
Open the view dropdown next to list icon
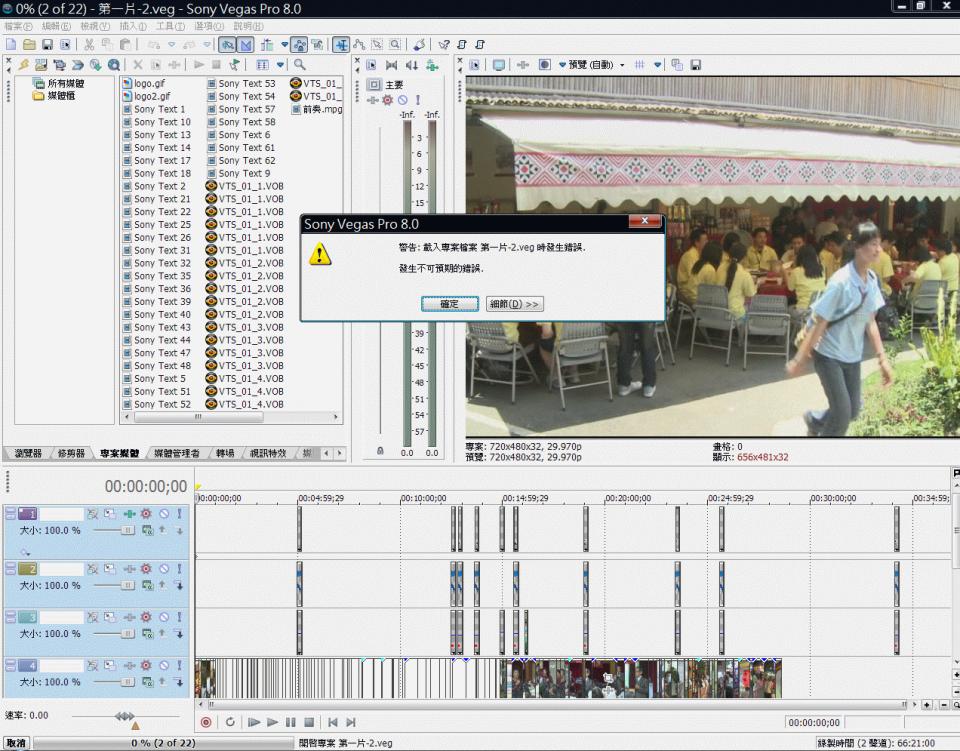(279, 65)
